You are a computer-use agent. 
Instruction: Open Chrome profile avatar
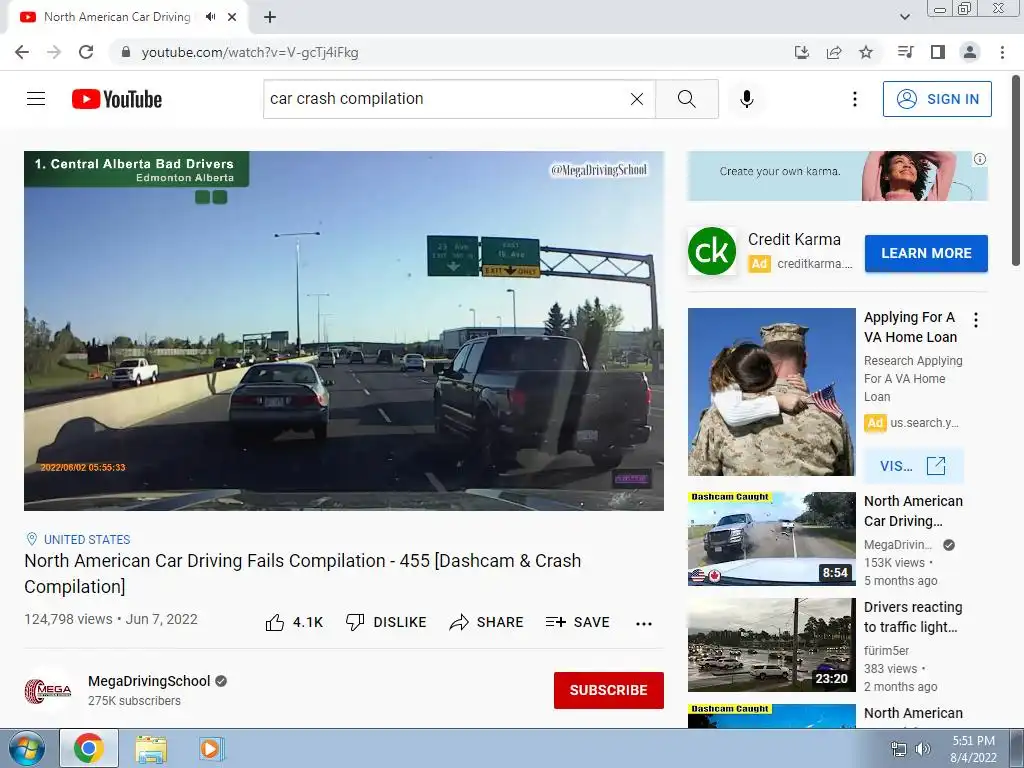click(x=970, y=52)
